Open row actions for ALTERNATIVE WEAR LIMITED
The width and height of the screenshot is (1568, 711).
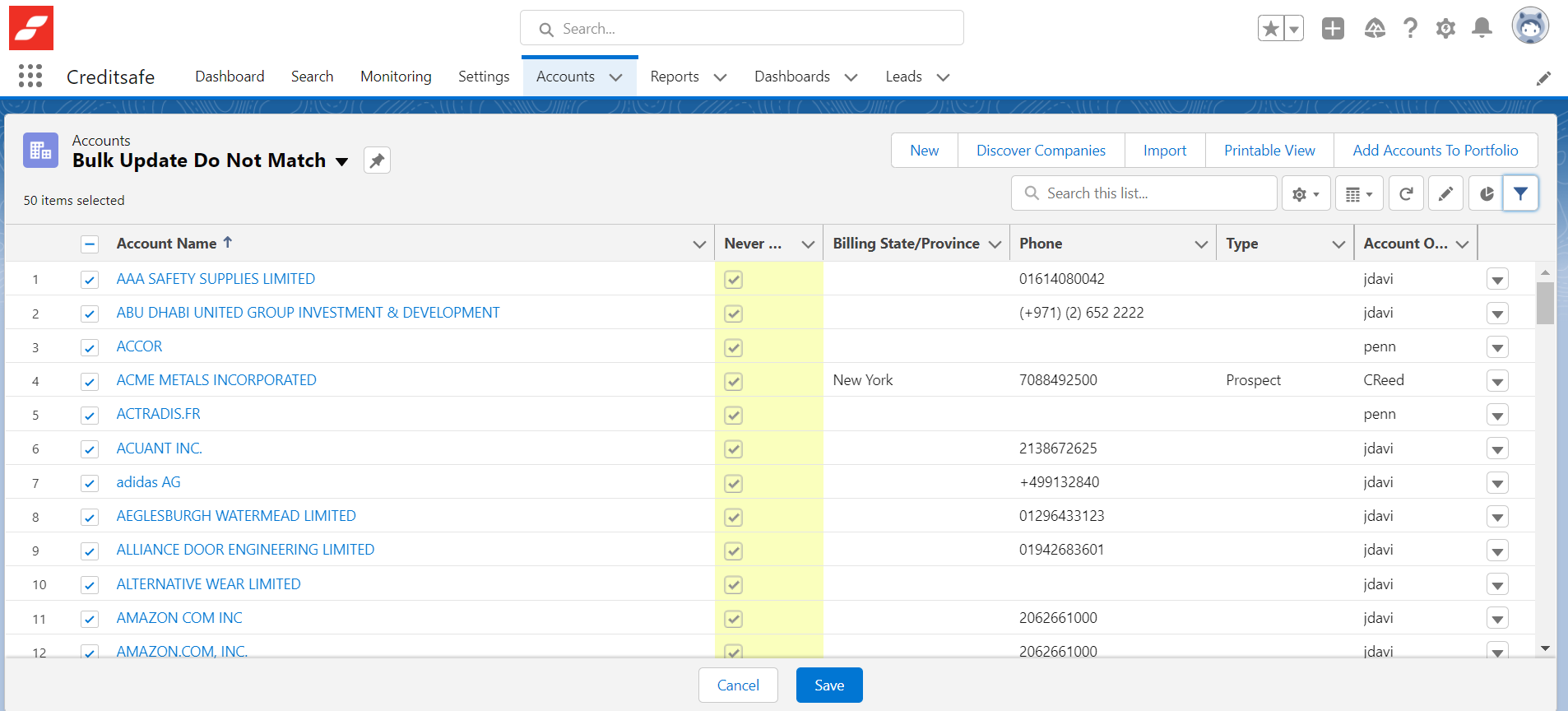tap(1497, 585)
